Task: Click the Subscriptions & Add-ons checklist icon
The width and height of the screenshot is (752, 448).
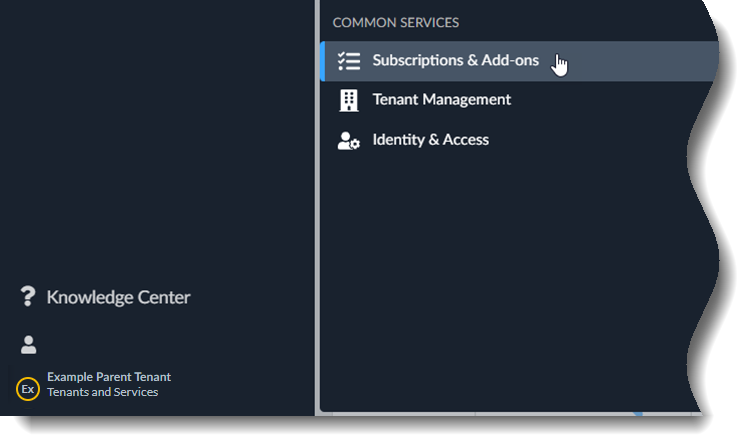Action: click(x=349, y=61)
